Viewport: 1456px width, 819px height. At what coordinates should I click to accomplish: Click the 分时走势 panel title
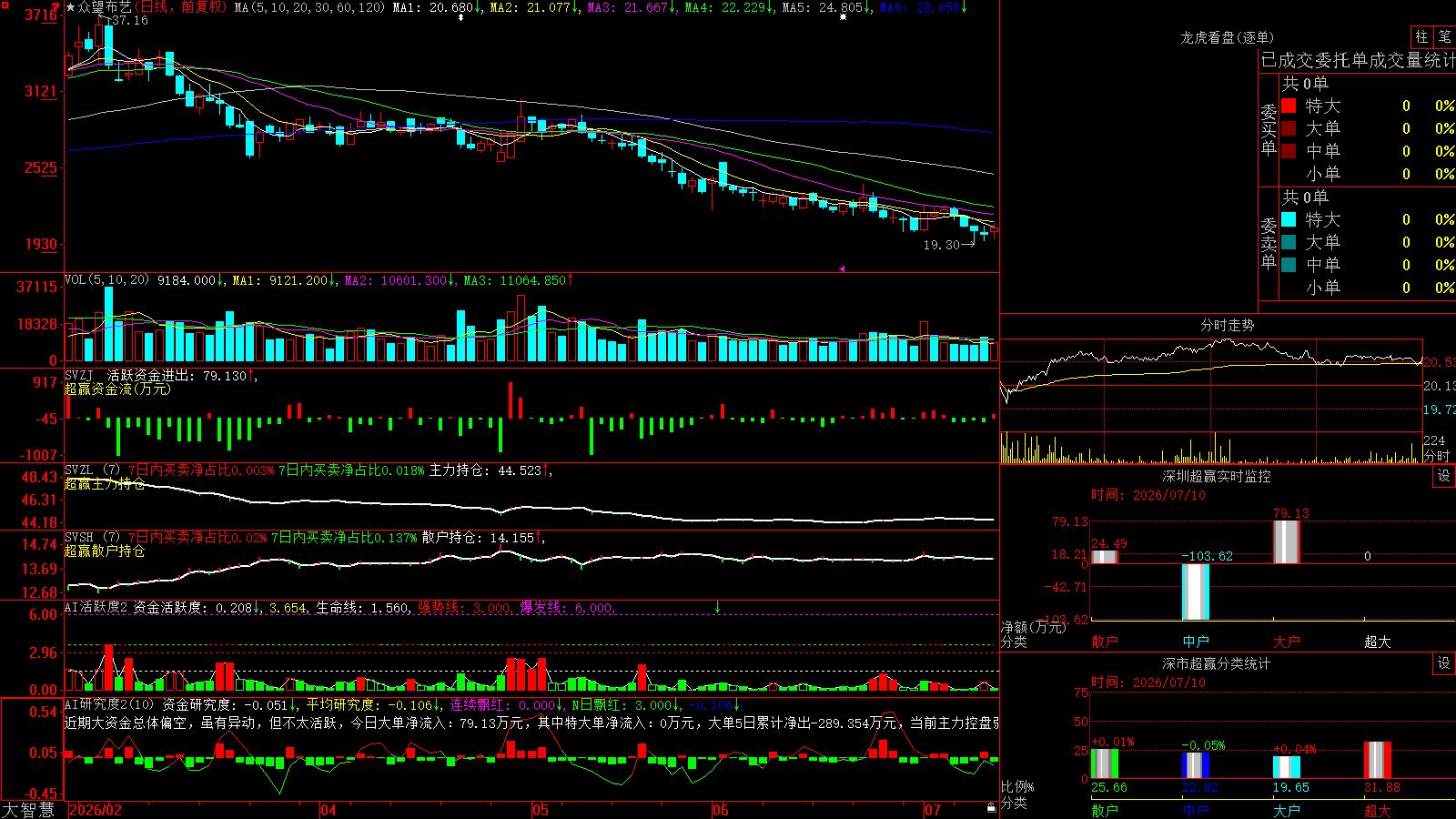[1228, 325]
